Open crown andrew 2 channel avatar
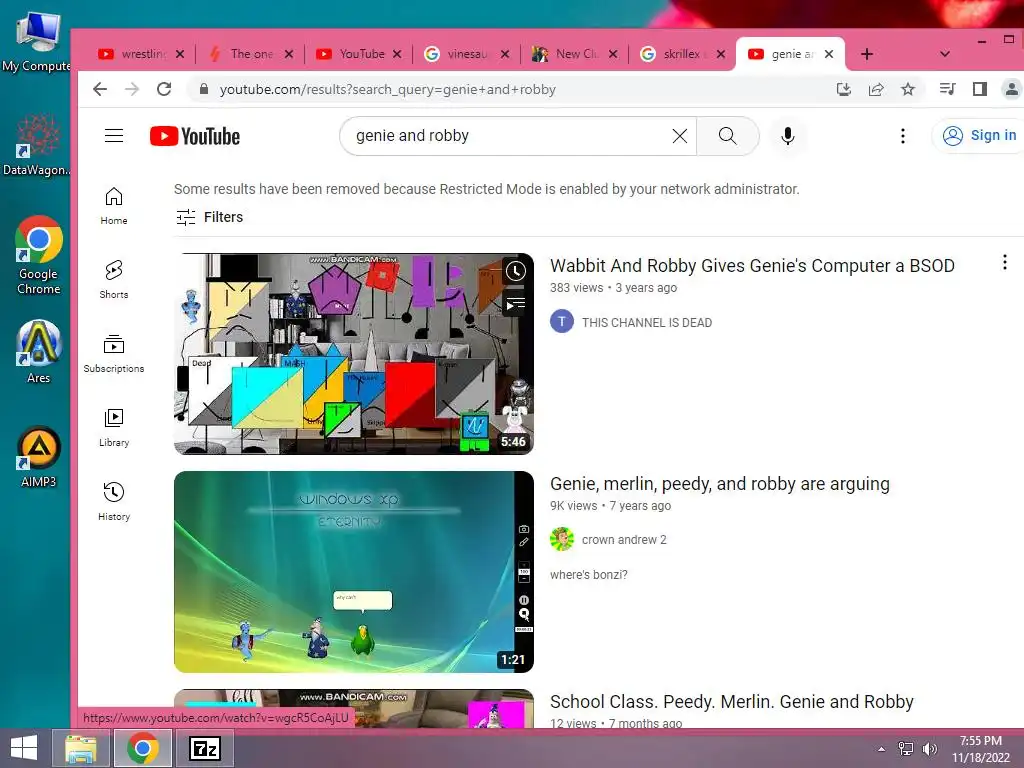Screen dimensions: 1024x768 [x=562, y=539]
